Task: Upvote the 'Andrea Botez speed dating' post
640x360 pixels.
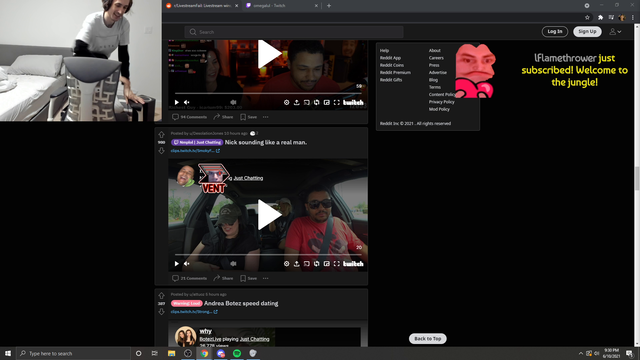Action: point(161,296)
